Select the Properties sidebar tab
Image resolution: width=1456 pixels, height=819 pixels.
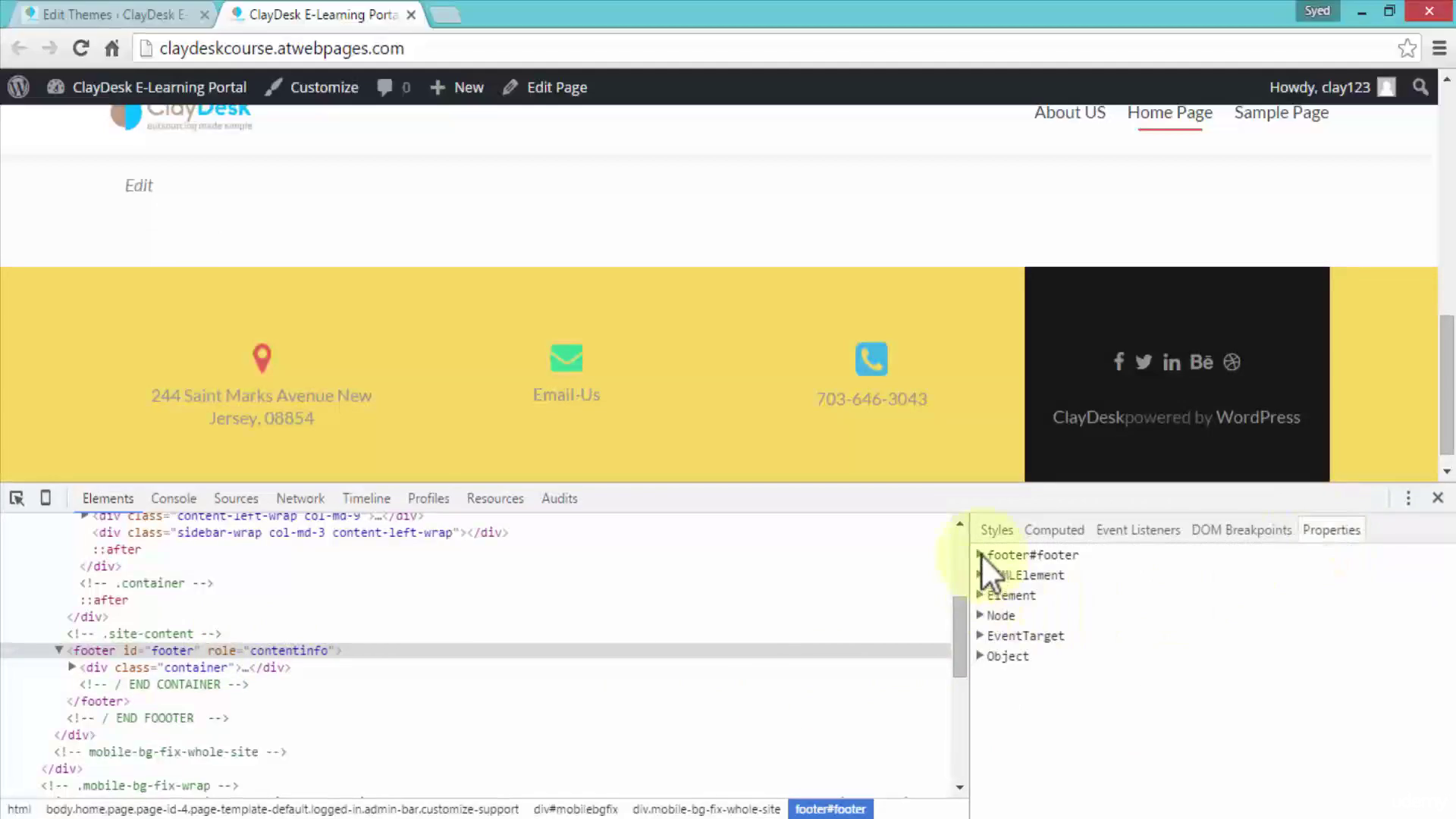point(1332,530)
